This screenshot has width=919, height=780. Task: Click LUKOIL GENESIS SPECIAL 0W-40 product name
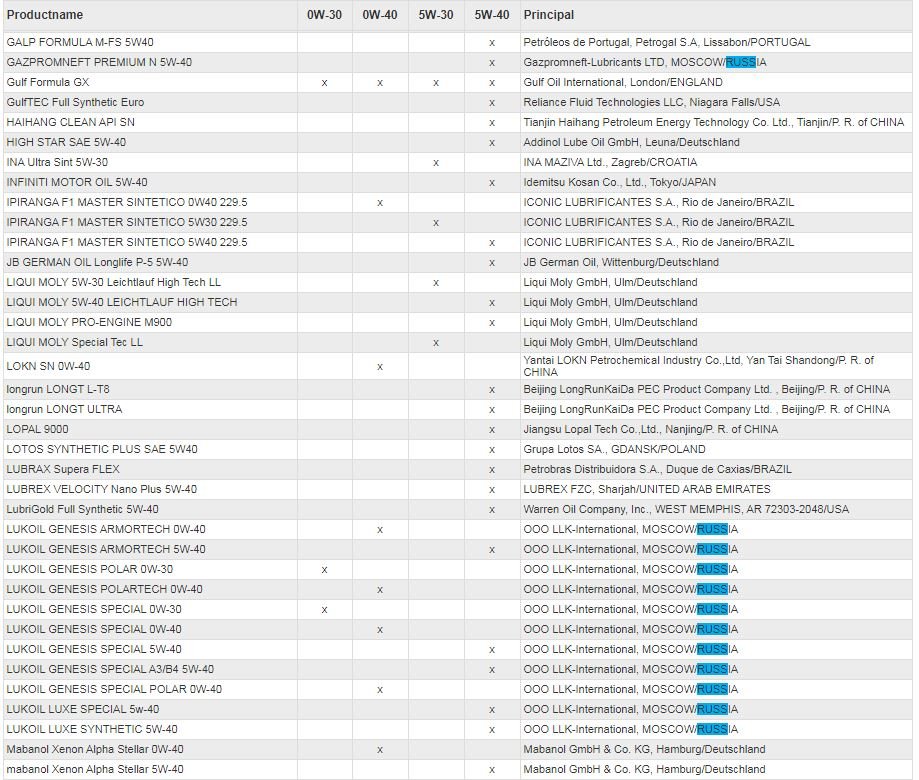click(x=94, y=629)
